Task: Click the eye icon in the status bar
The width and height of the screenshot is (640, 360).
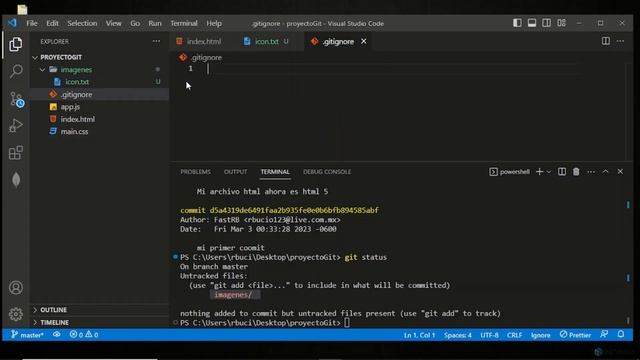Action: (x=57, y=335)
